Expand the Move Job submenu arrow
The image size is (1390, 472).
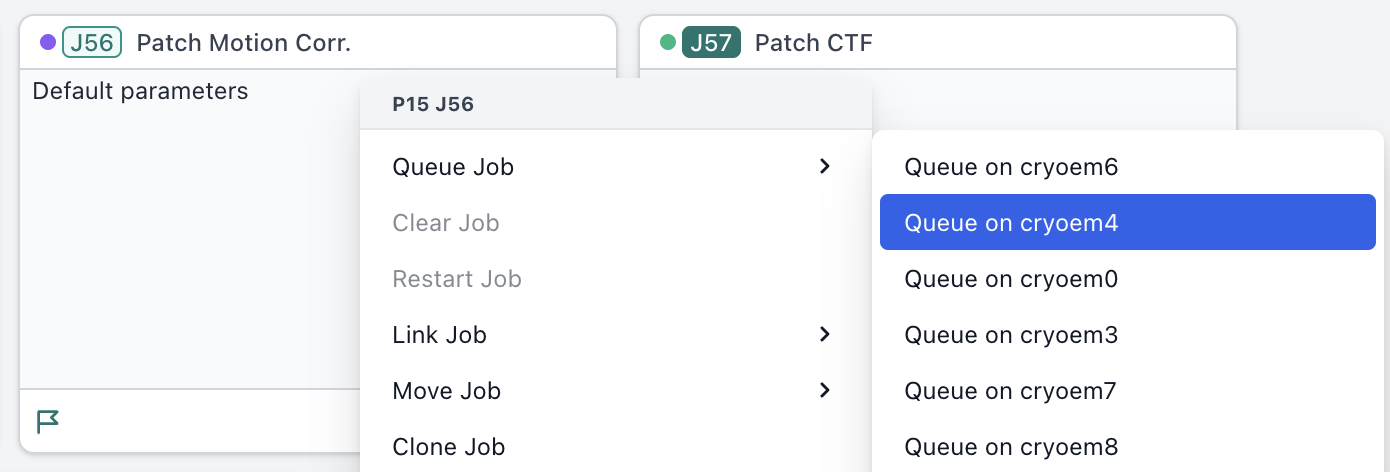(x=824, y=390)
